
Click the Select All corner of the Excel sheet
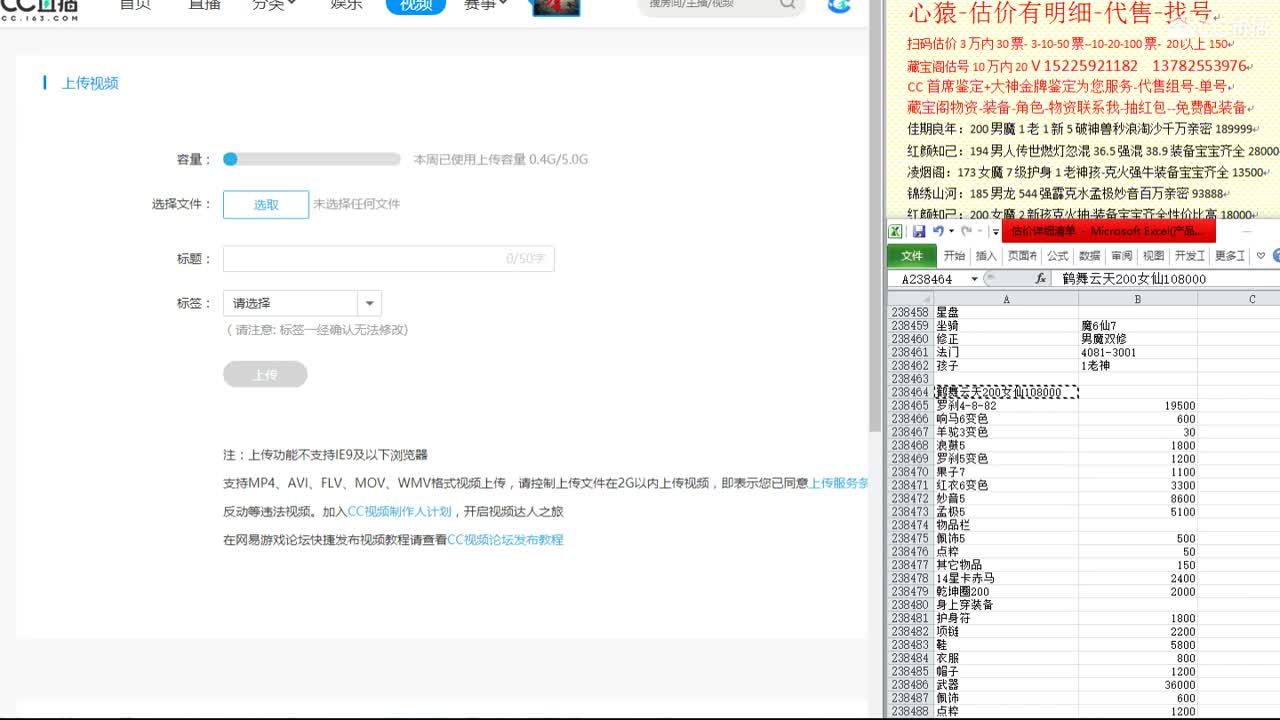click(x=910, y=299)
